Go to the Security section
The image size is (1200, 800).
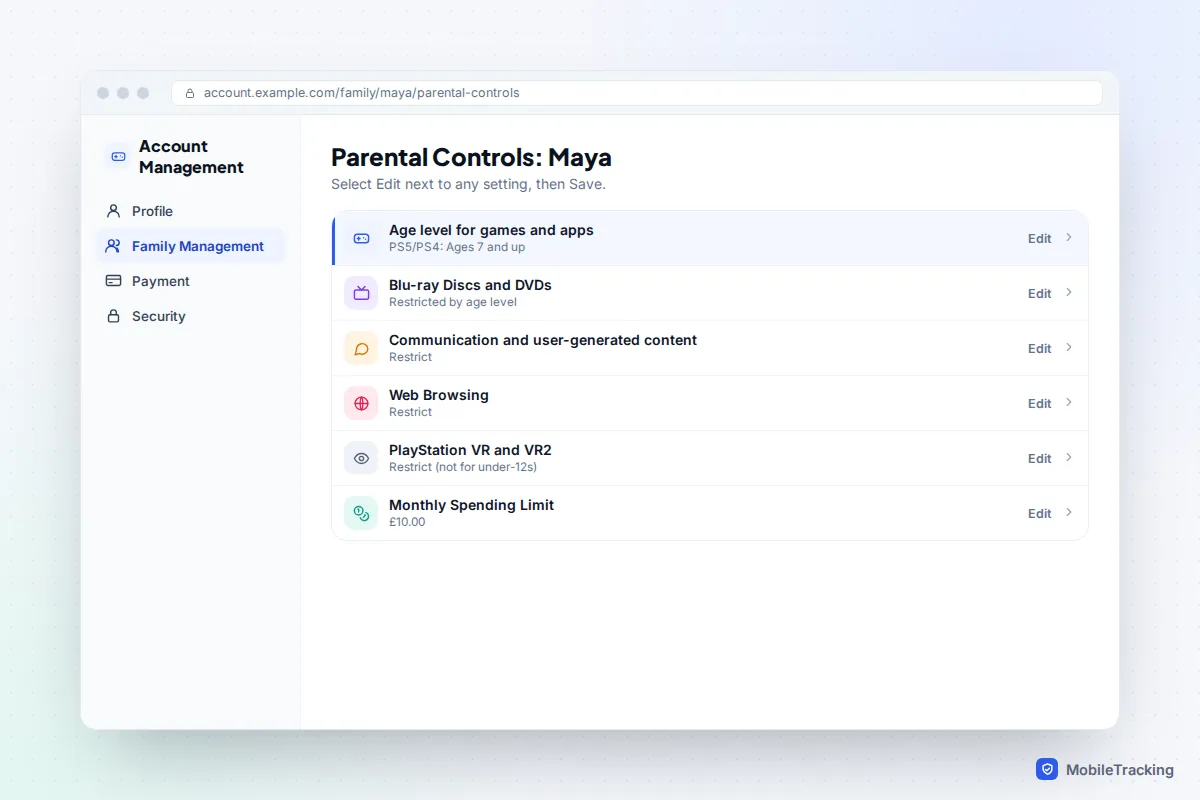tap(190, 316)
